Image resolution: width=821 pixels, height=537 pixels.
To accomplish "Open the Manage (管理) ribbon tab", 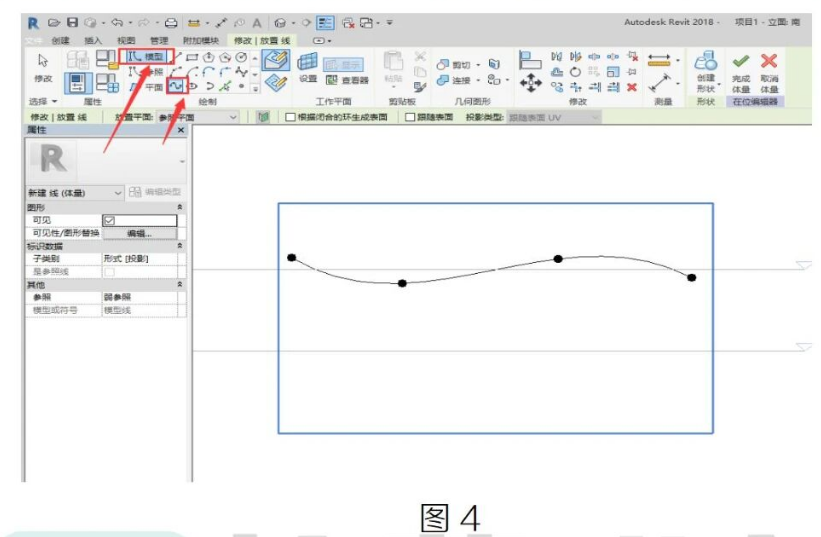I will [x=159, y=40].
